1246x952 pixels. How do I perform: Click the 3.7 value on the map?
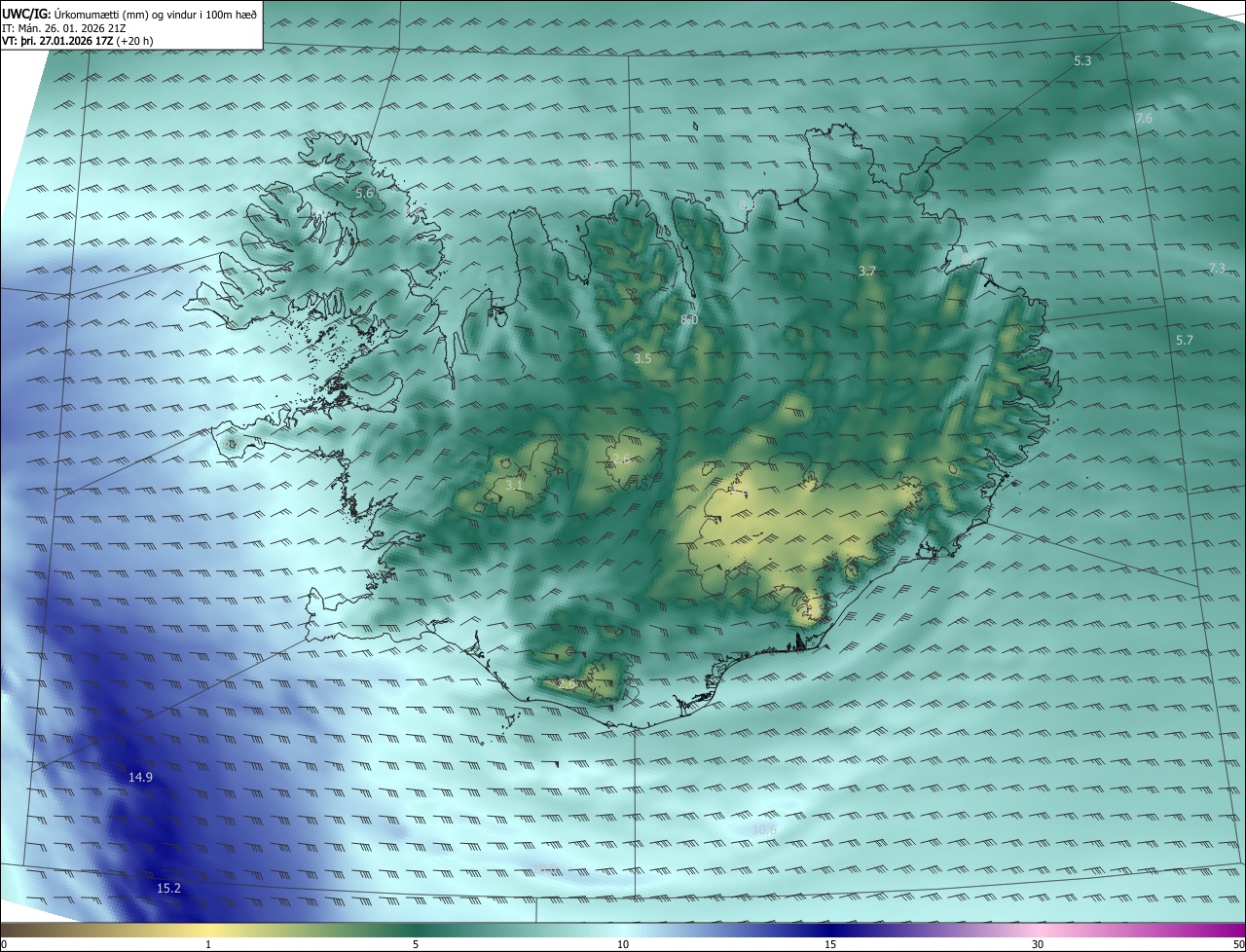867,271
